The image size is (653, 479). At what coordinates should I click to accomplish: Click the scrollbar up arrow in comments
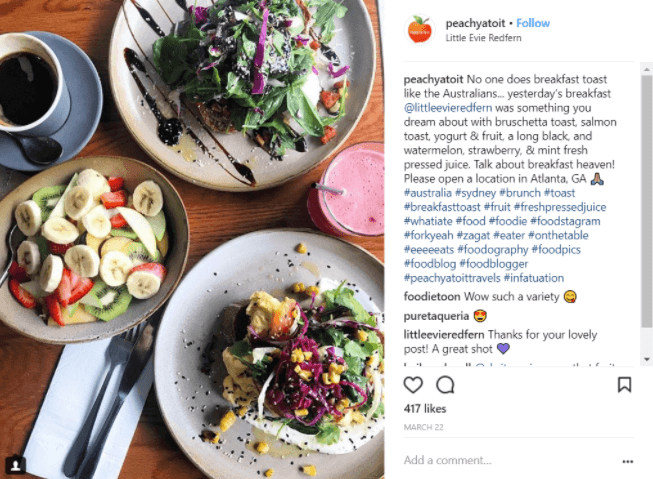(x=647, y=69)
